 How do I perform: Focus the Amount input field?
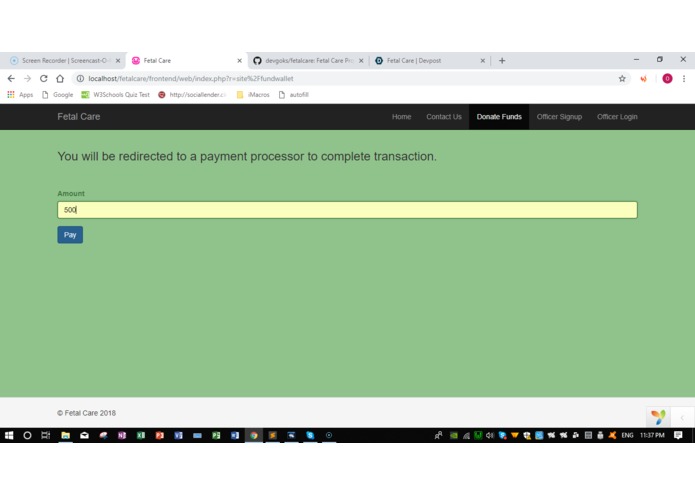347,210
